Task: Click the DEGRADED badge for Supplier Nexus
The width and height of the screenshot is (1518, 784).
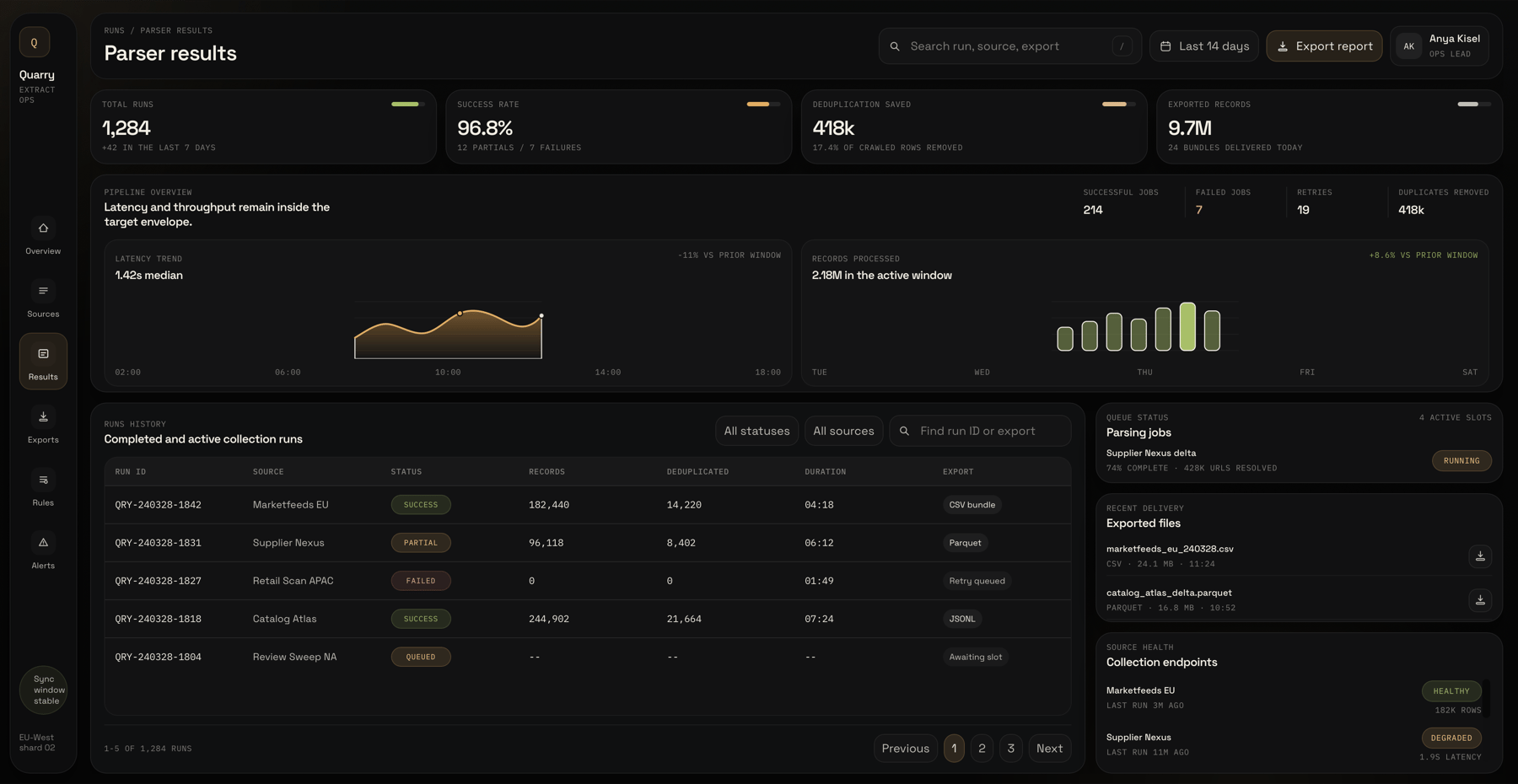Action: (x=1451, y=738)
